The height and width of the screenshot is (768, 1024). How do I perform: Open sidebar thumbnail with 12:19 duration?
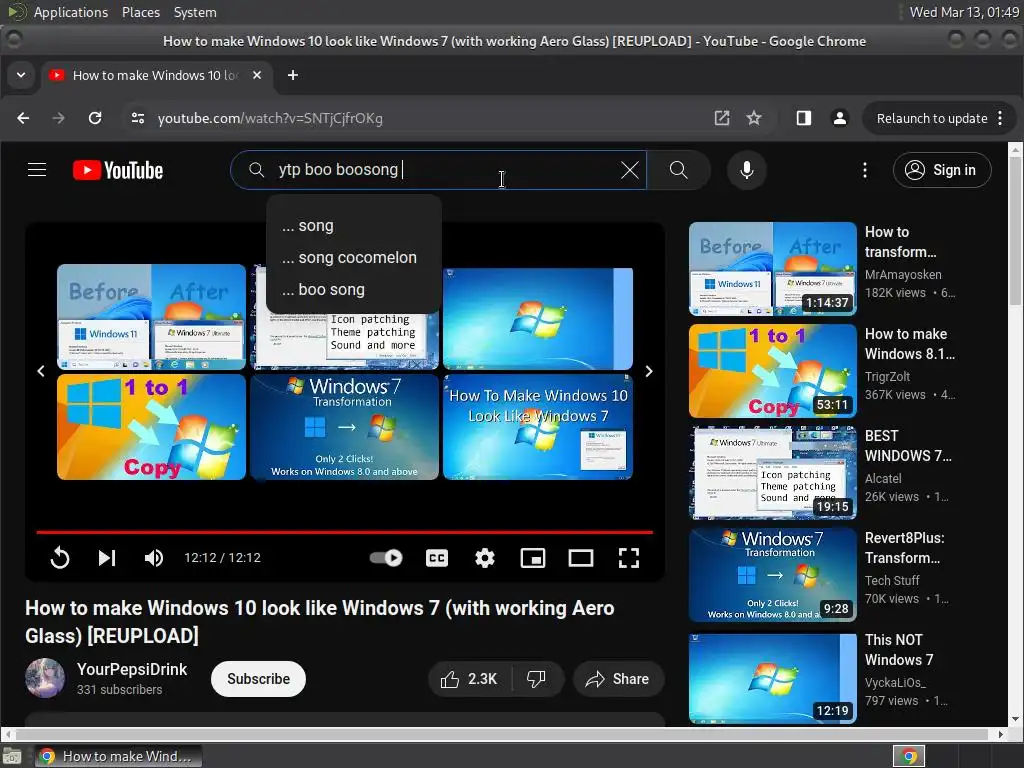pyautogui.click(x=773, y=677)
